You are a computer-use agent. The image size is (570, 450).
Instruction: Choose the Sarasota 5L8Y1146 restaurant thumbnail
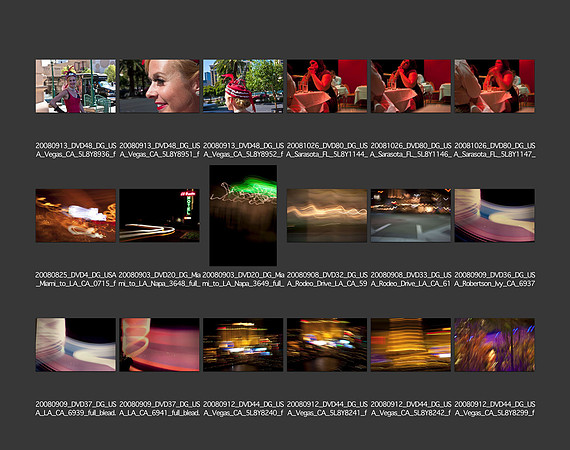pos(411,86)
